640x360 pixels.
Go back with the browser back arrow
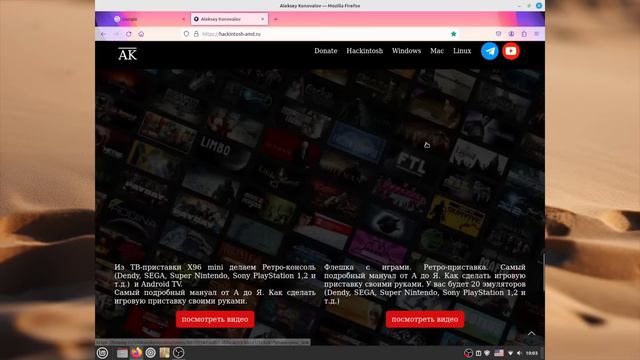(103, 34)
